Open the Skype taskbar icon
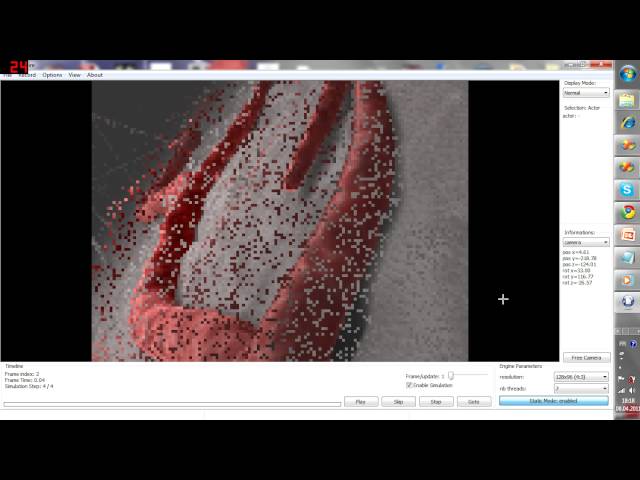640x480 pixels. 627,189
